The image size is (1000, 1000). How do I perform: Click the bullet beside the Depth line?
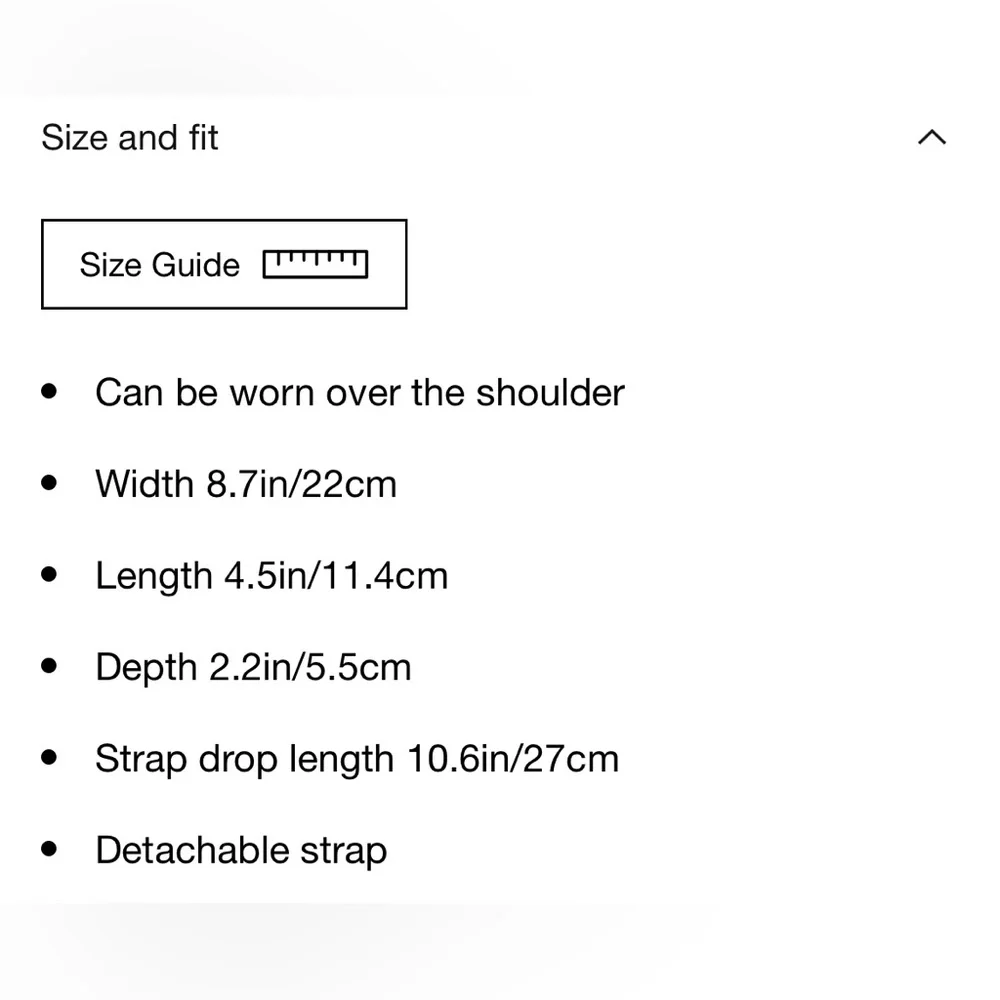pos(50,666)
